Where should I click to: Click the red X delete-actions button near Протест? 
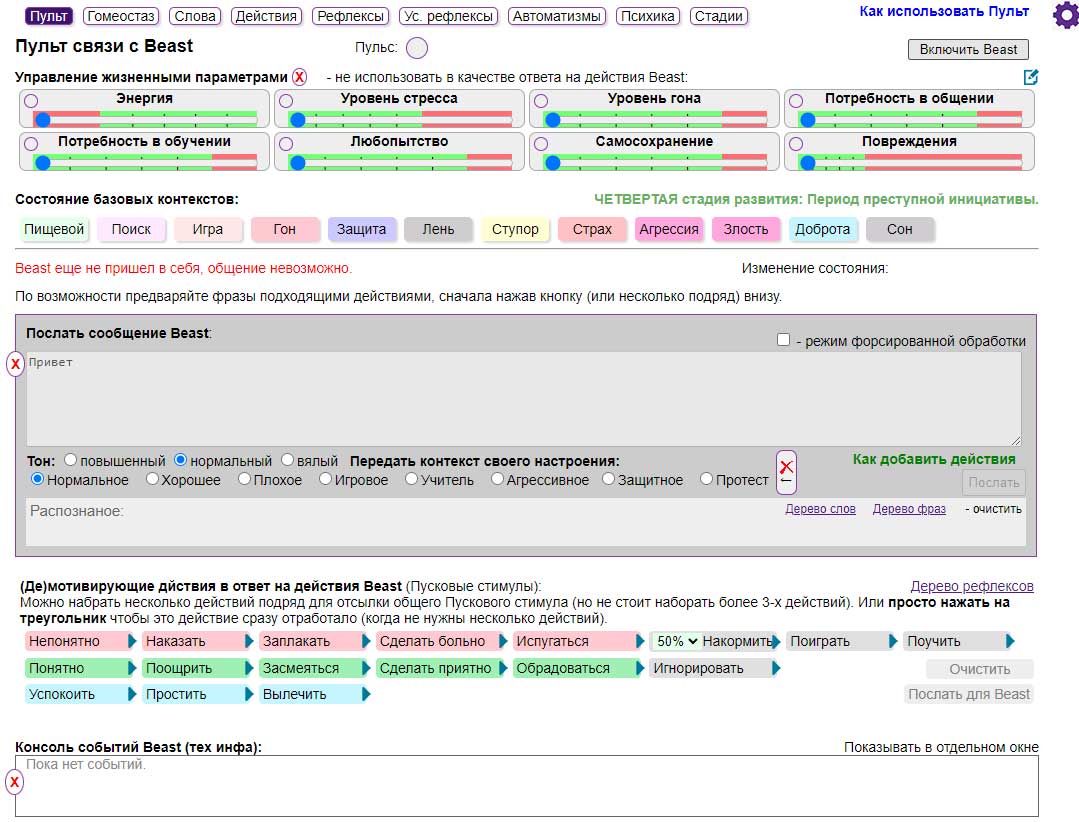pos(786,472)
